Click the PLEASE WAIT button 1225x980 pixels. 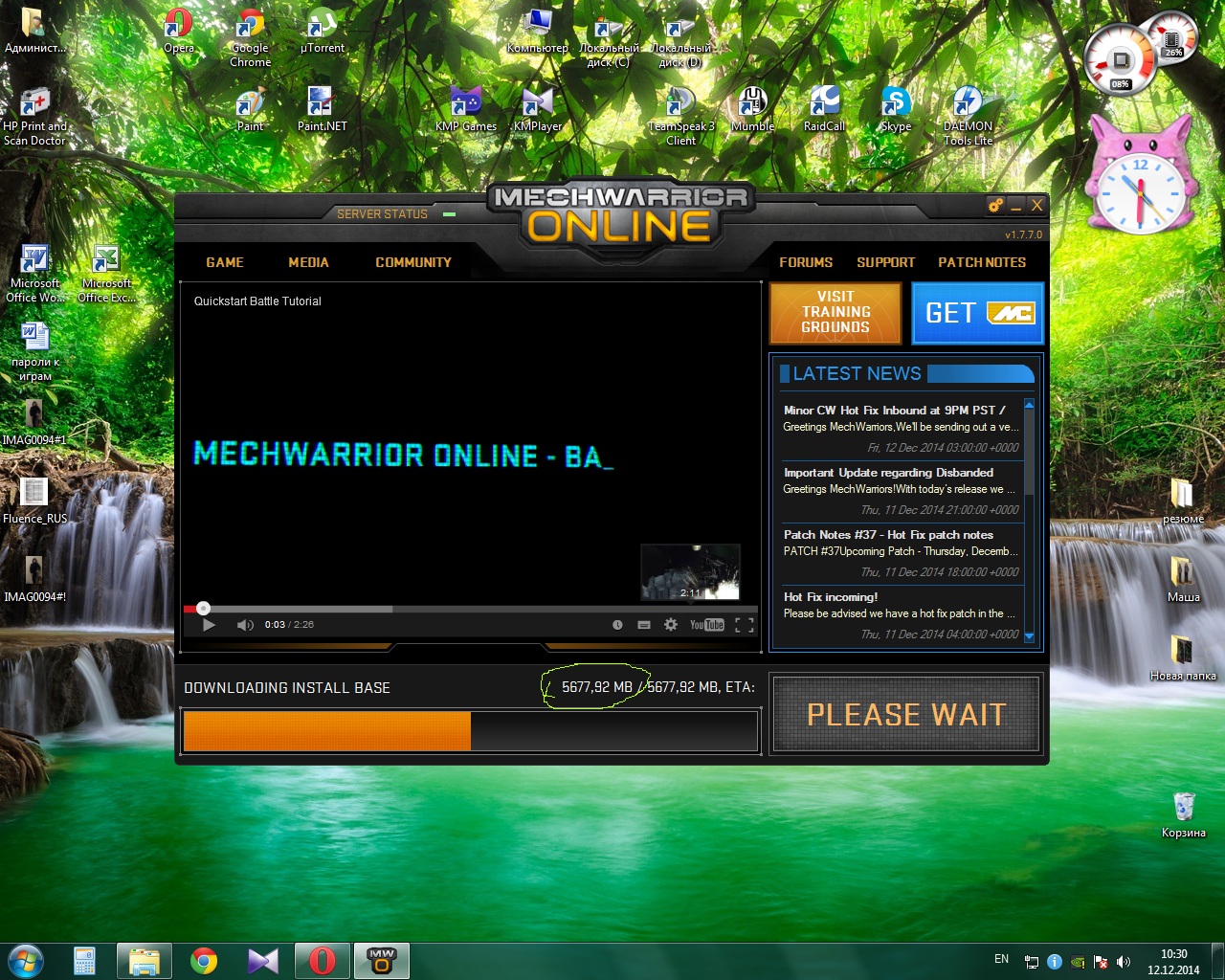pos(906,714)
